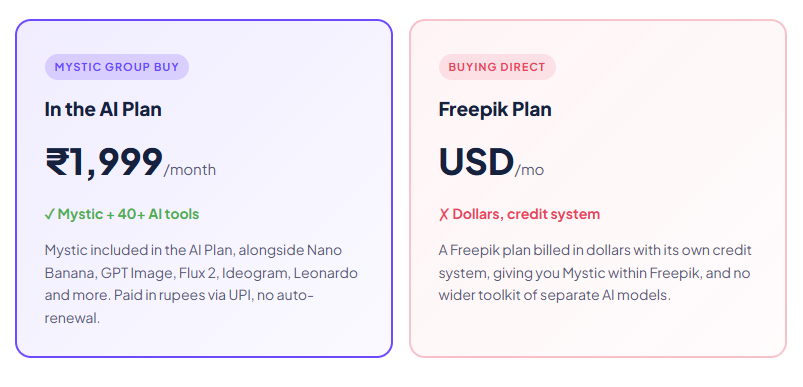This screenshot has height=387, width=803.
Task: Select the pink-bordered buying direct card
Action: (x=598, y=188)
